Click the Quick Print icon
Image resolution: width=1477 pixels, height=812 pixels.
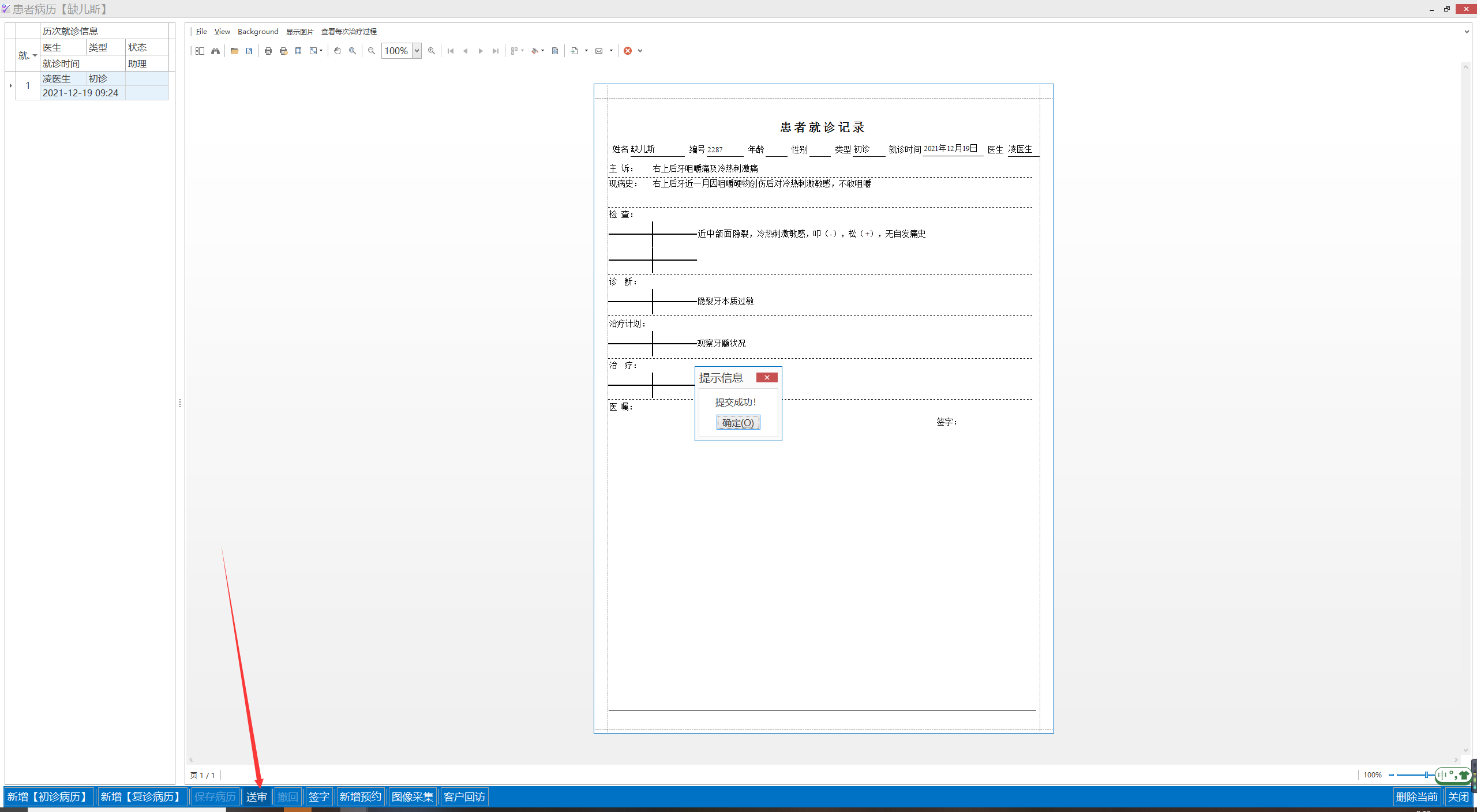click(283, 51)
